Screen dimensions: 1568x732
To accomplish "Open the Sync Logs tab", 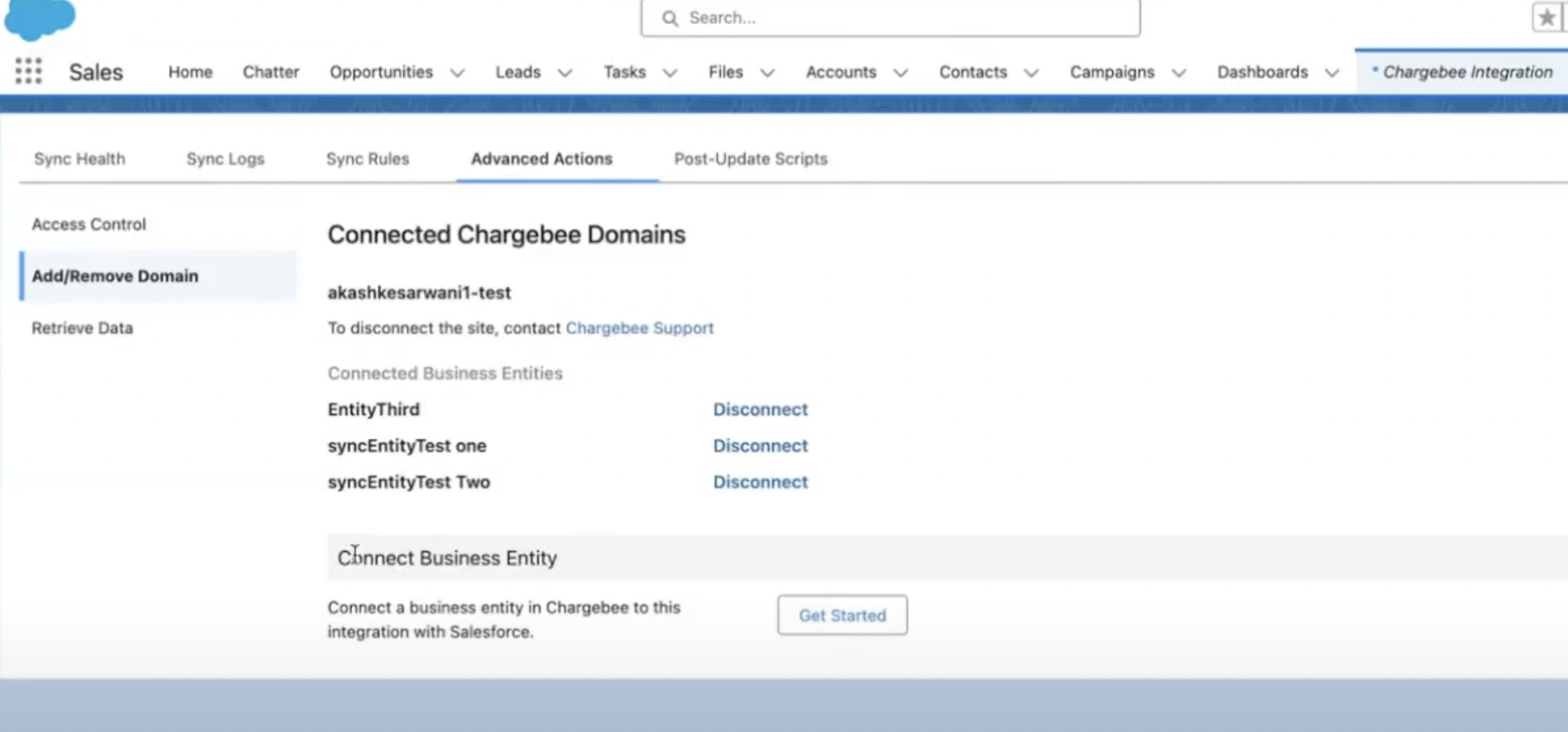I will tap(225, 158).
